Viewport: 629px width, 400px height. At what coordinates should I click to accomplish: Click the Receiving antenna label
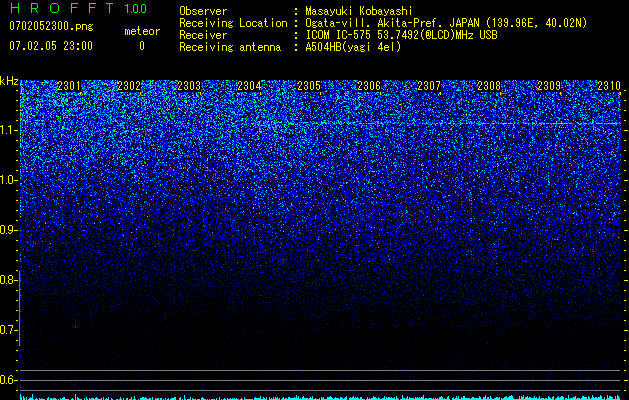(x=230, y=47)
